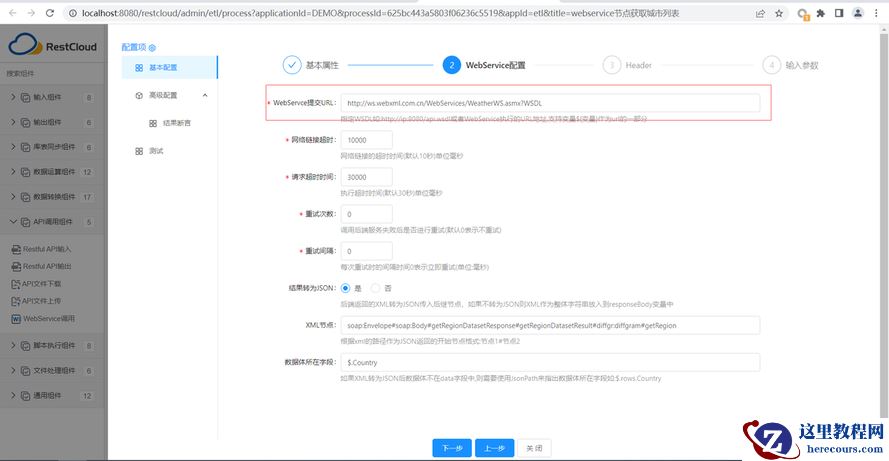Go to step 1 基本属性
The width and height of the screenshot is (889, 461).
click(311, 65)
